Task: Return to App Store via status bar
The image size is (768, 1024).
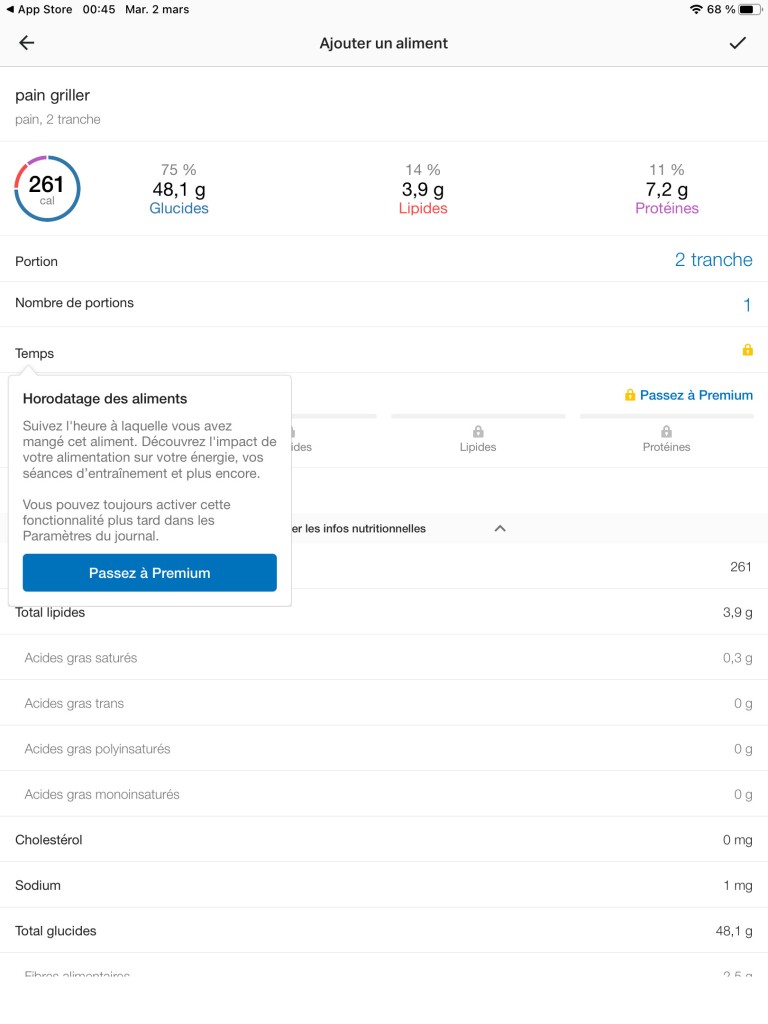Action: point(39,9)
